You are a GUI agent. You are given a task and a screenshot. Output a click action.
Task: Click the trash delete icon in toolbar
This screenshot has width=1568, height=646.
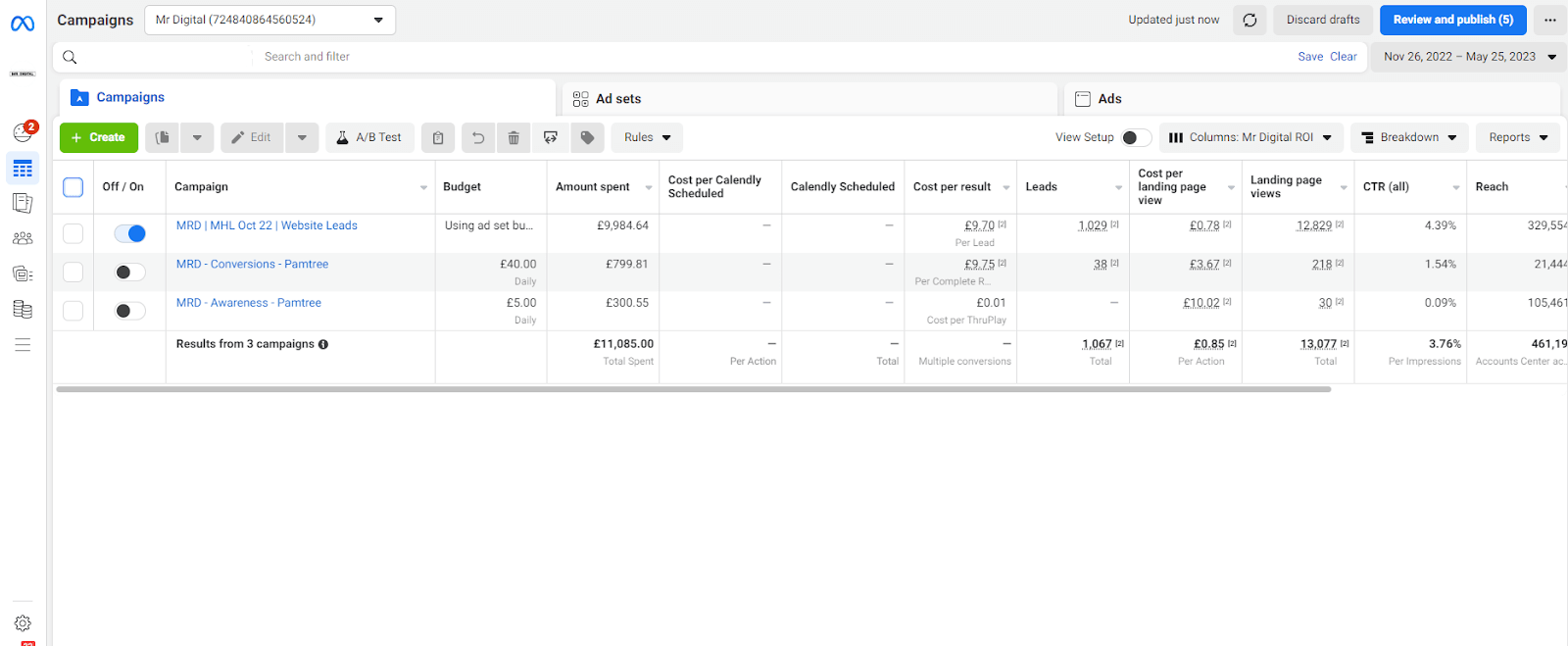(514, 138)
